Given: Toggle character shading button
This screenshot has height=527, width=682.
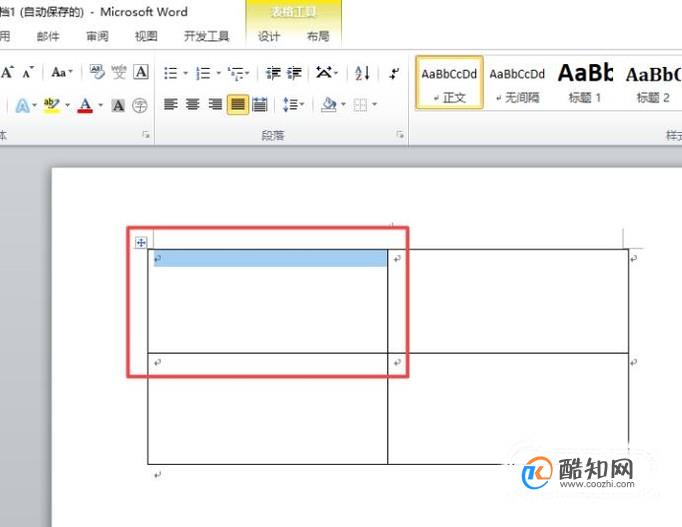Looking at the screenshot, I should click(x=118, y=105).
